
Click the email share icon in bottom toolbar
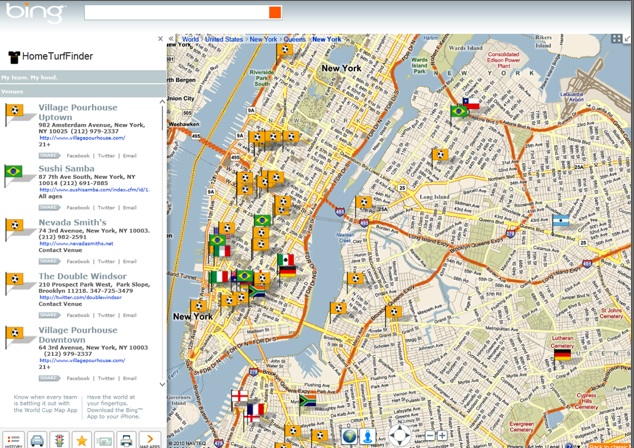(104, 440)
